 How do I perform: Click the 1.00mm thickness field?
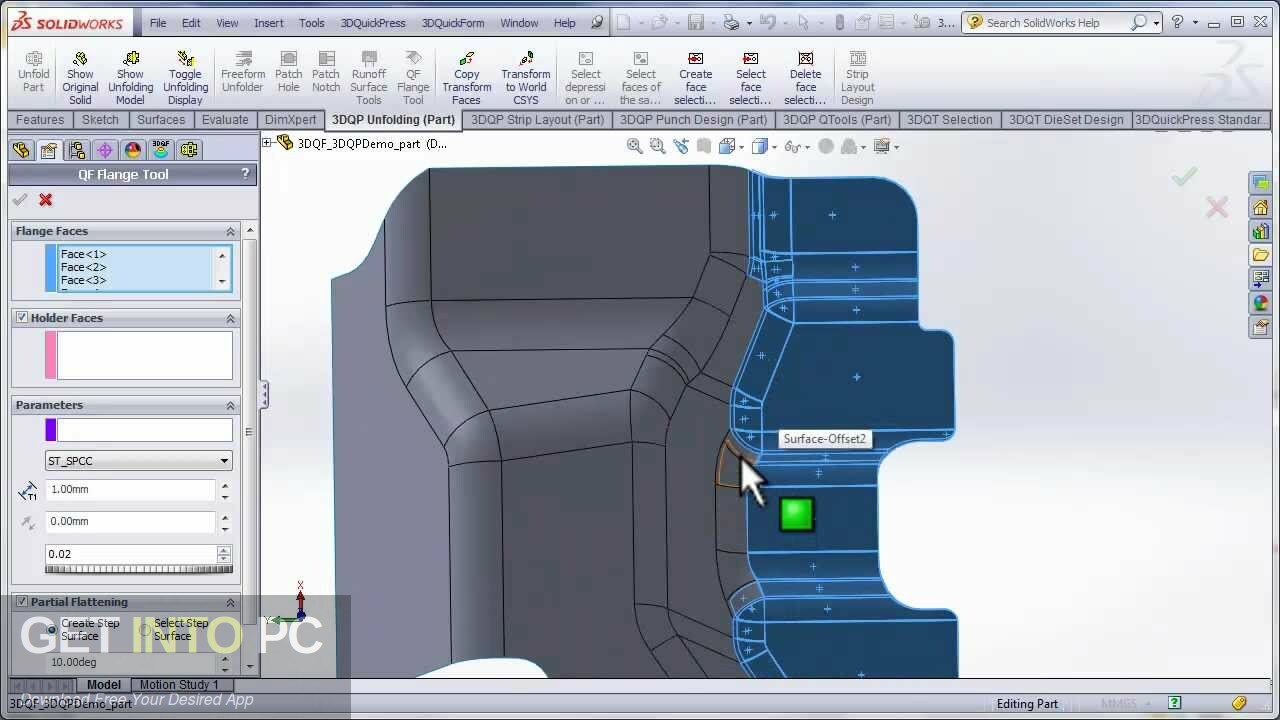coord(130,489)
